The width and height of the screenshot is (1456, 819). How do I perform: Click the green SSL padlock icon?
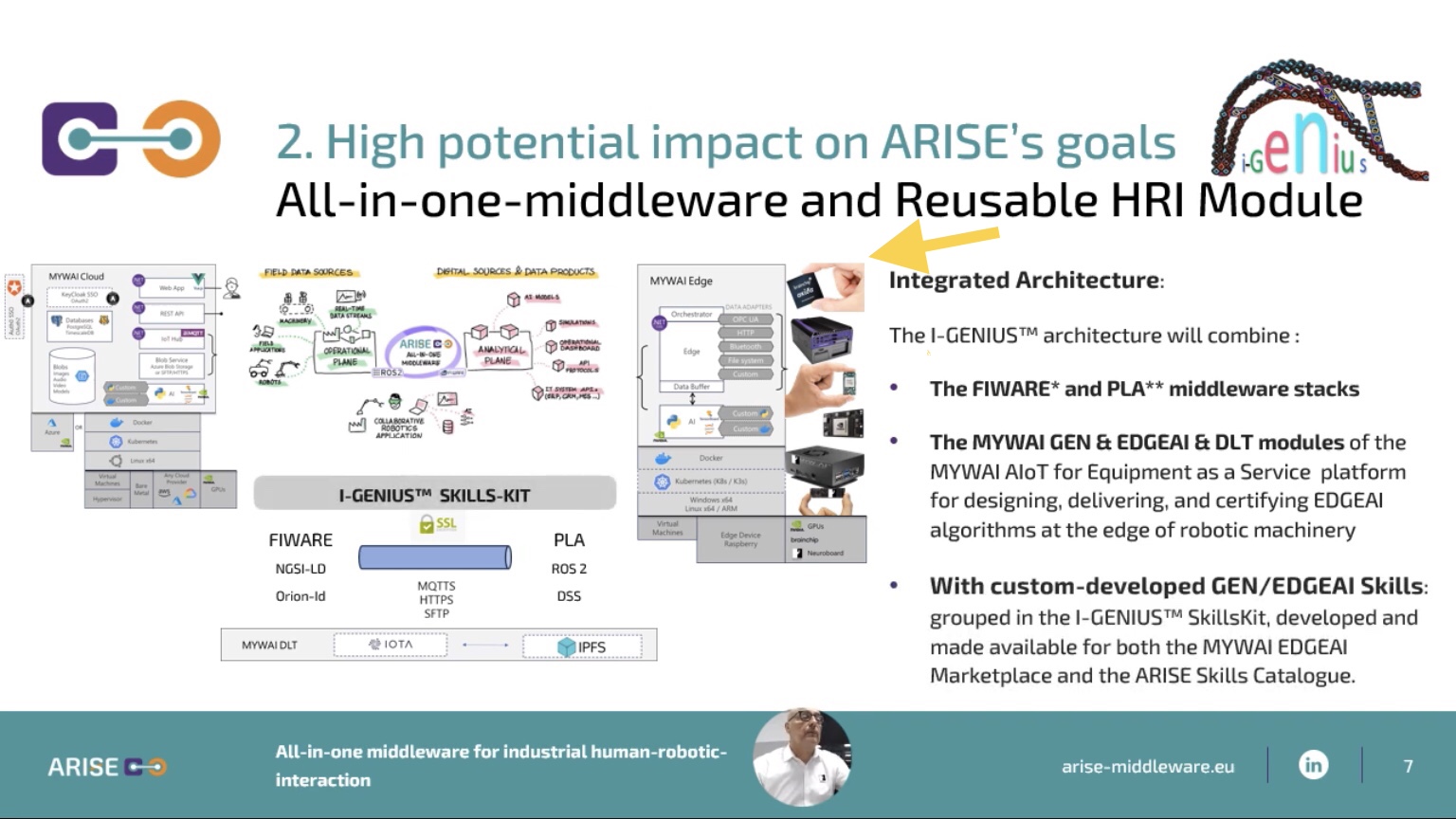point(427,523)
